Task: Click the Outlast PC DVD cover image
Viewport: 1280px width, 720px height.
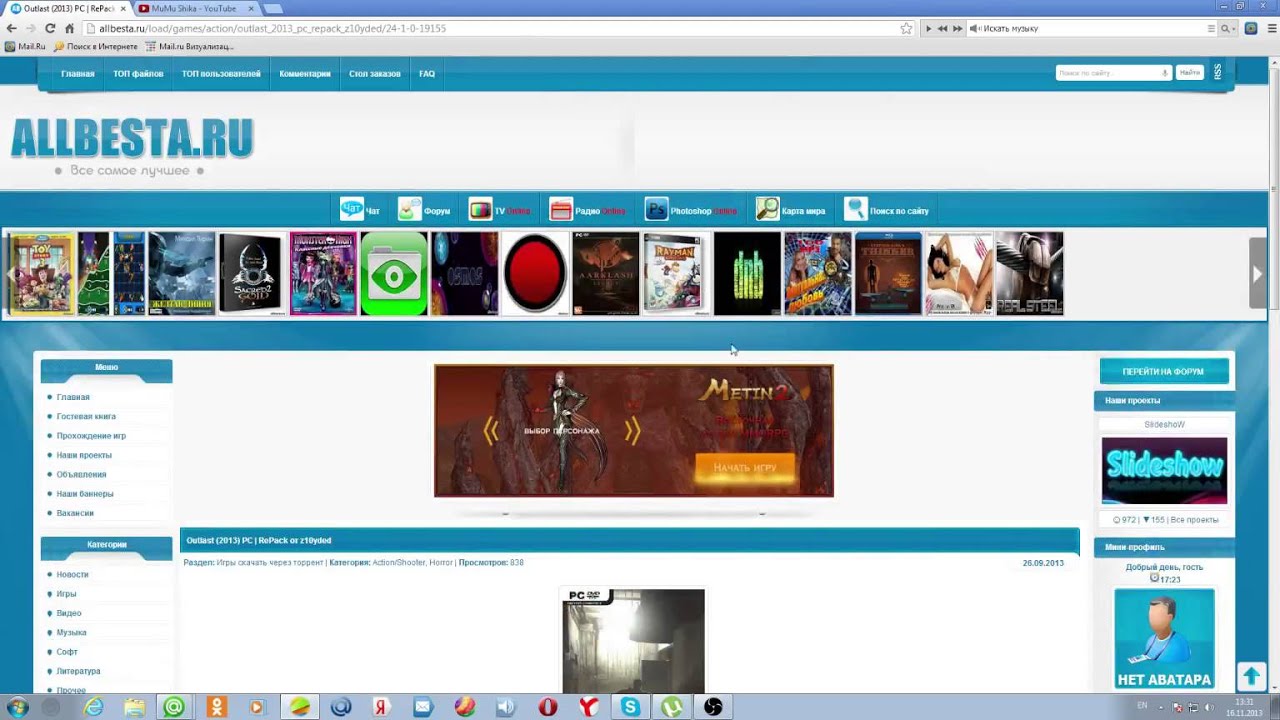Action: point(633,641)
